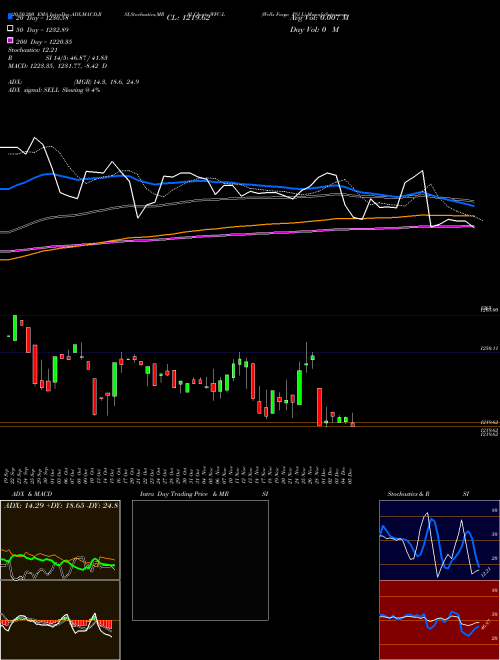Click the CL: 1219.62 closing price
500x660 pixels.
pyautogui.click(x=188, y=18)
